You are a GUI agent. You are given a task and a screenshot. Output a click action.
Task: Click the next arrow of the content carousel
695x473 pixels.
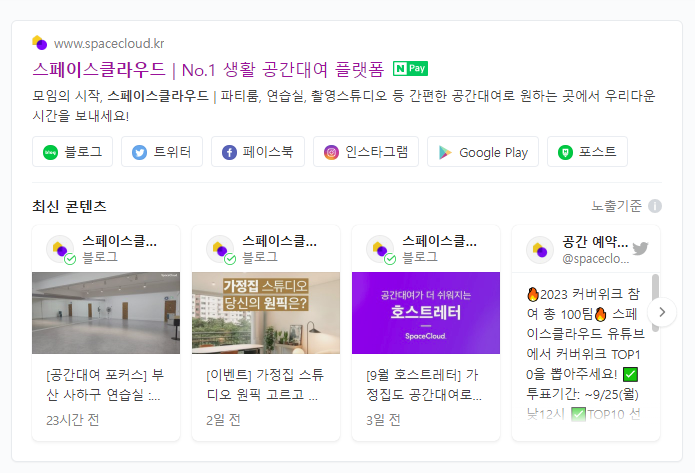pos(662,312)
